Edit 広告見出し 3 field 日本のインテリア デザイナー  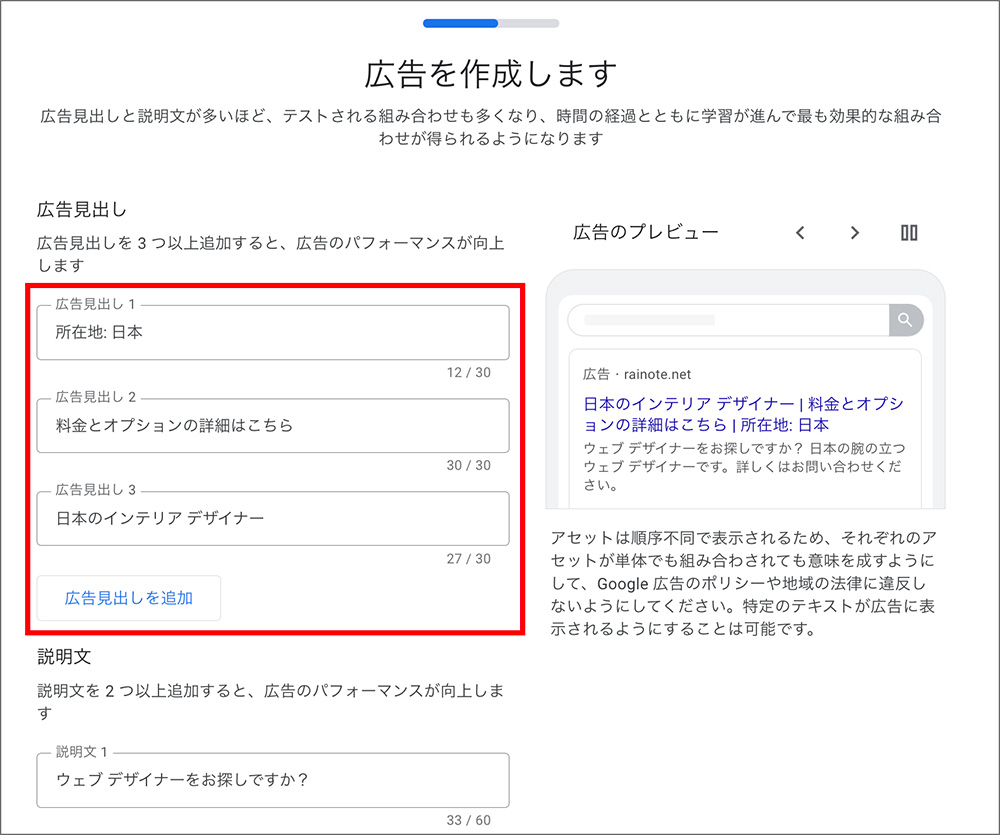pyautogui.click(x=273, y=518)
